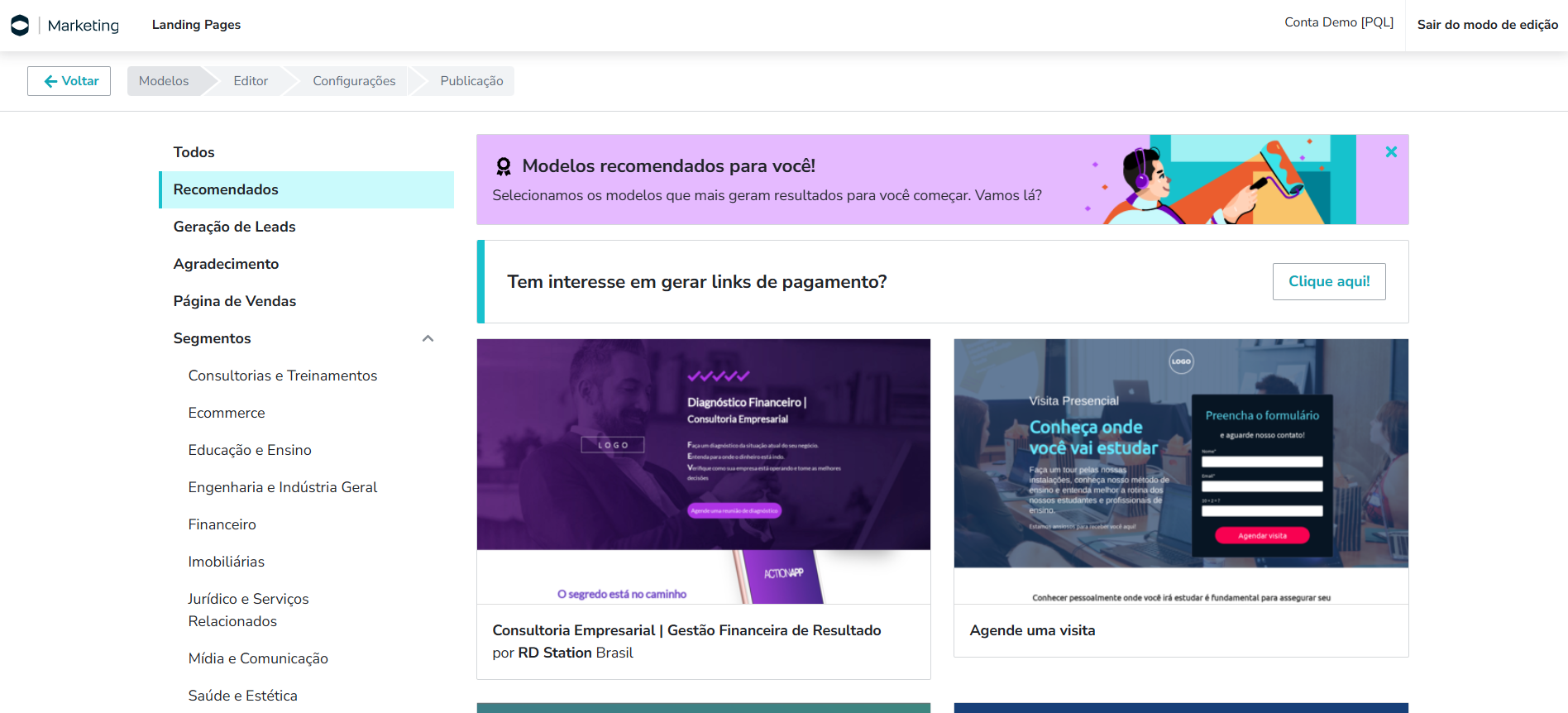Choose the Imobiliárias segment

pyautogui.click(x=226, y=562)
